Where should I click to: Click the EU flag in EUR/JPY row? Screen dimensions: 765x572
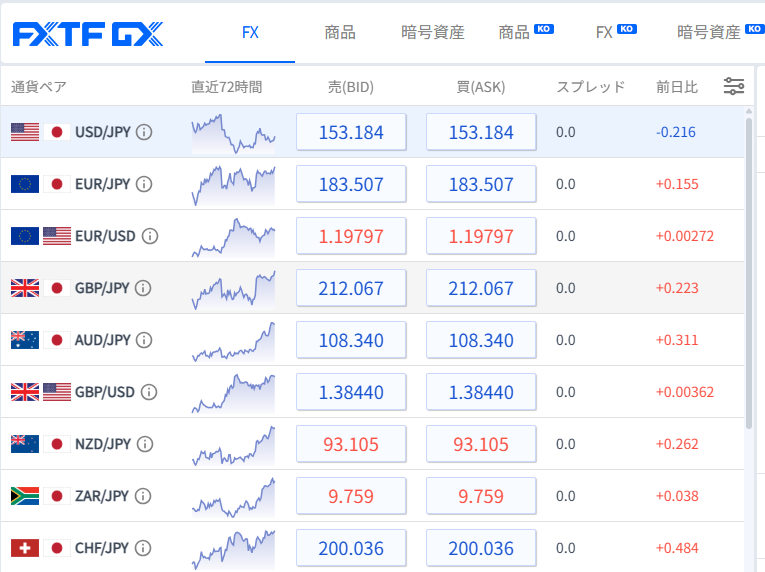(25, 184)
